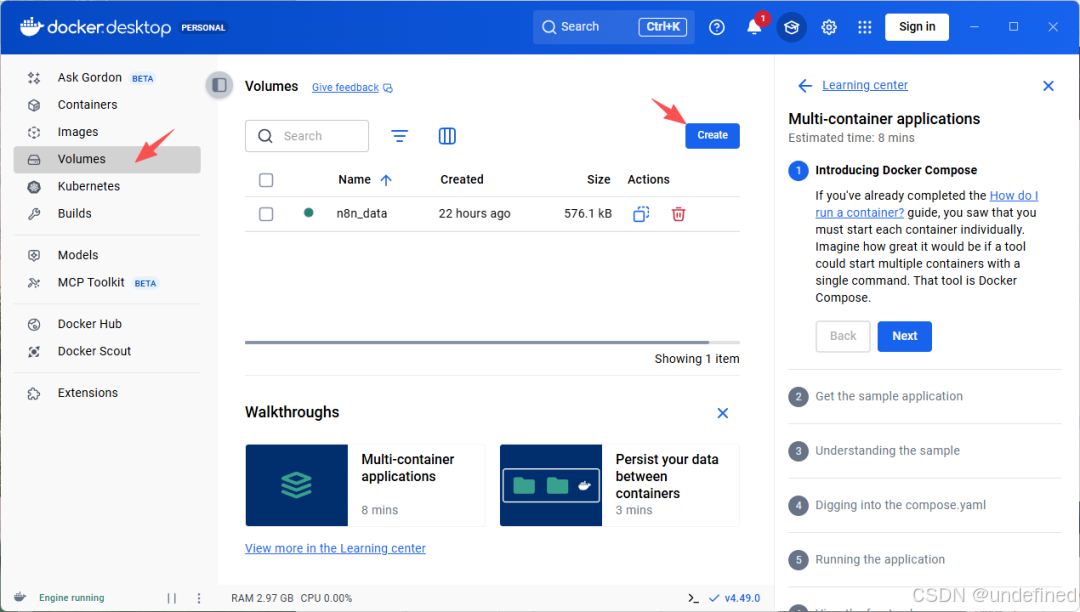Go to Containers in the sidebar
This screenshot has width=1080, height=612.
coord(107,105)
